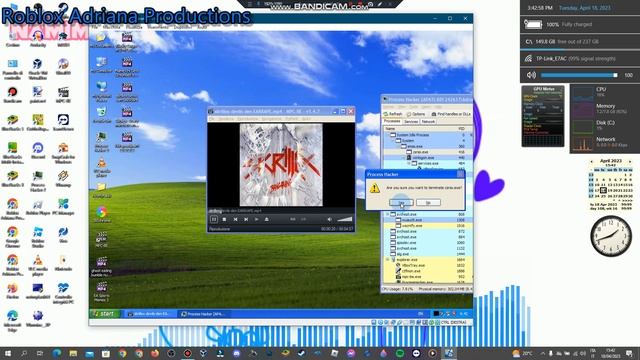Switch to the Processes tab in Process Hacker

pyautogui.click(x=392, y=121)
